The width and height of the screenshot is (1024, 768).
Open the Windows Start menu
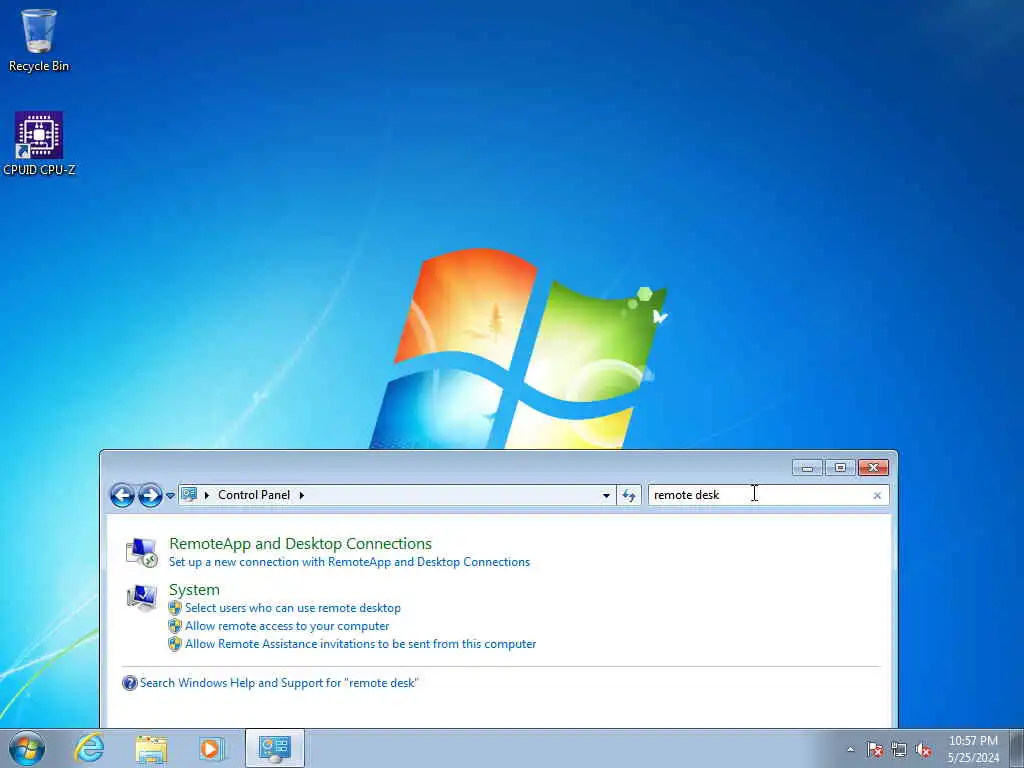coord(27,748)
